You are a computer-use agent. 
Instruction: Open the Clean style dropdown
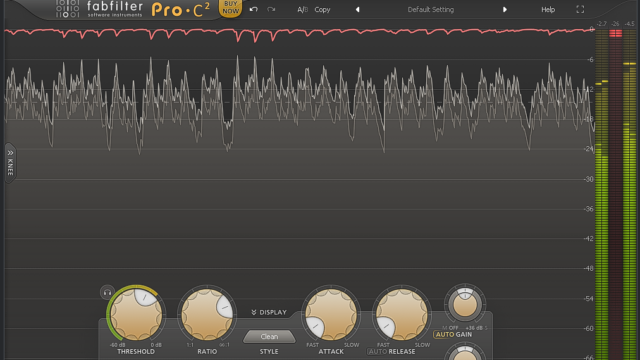pyautogui.click(x=269, y=337)
